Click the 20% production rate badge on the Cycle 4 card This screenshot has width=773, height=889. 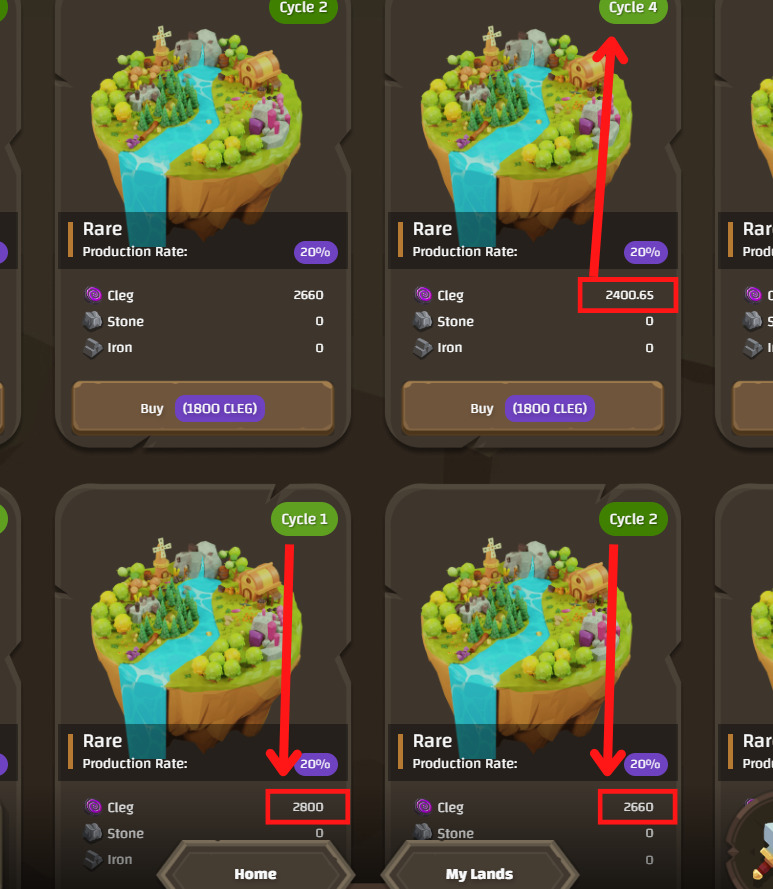point(645,252)
